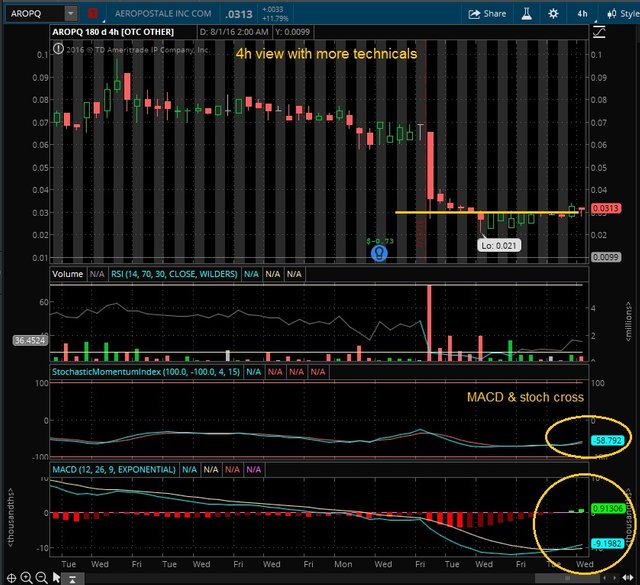This screenshot has height=585, width=640.
Task: Click the zoom out magnifier icon
Action: pyautogui.click(x=41, y=578)
